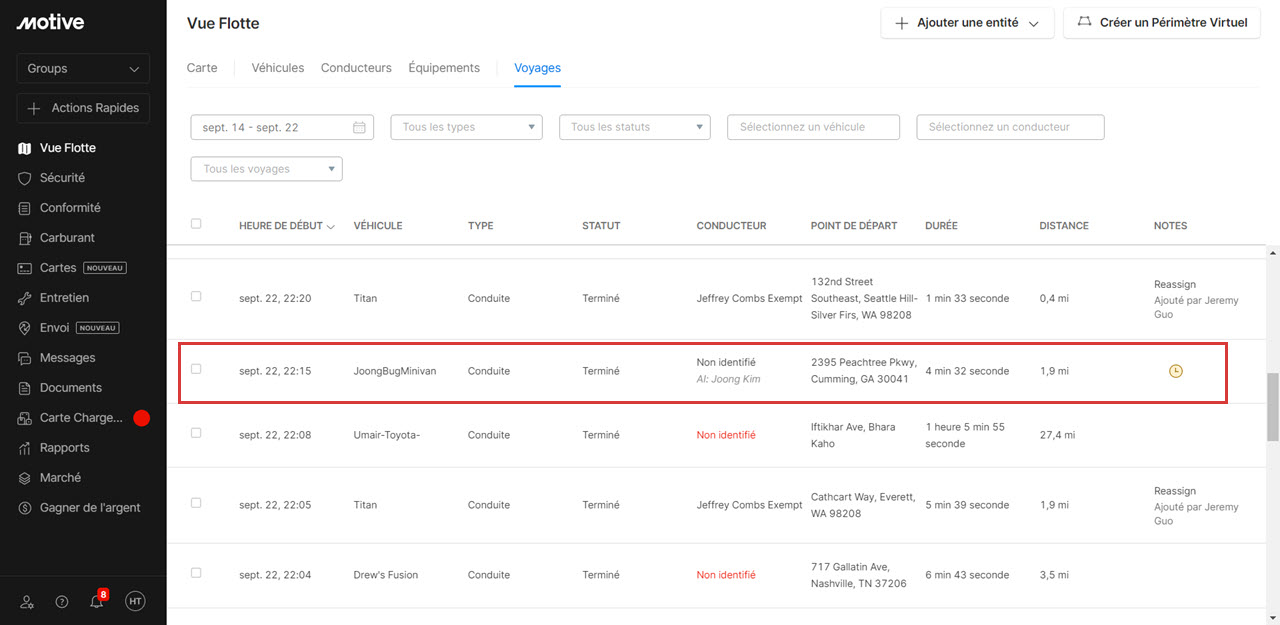This screenshot has height=625, width=1280.
Task: Open the Tous les types dropdown
Action: 466,127
